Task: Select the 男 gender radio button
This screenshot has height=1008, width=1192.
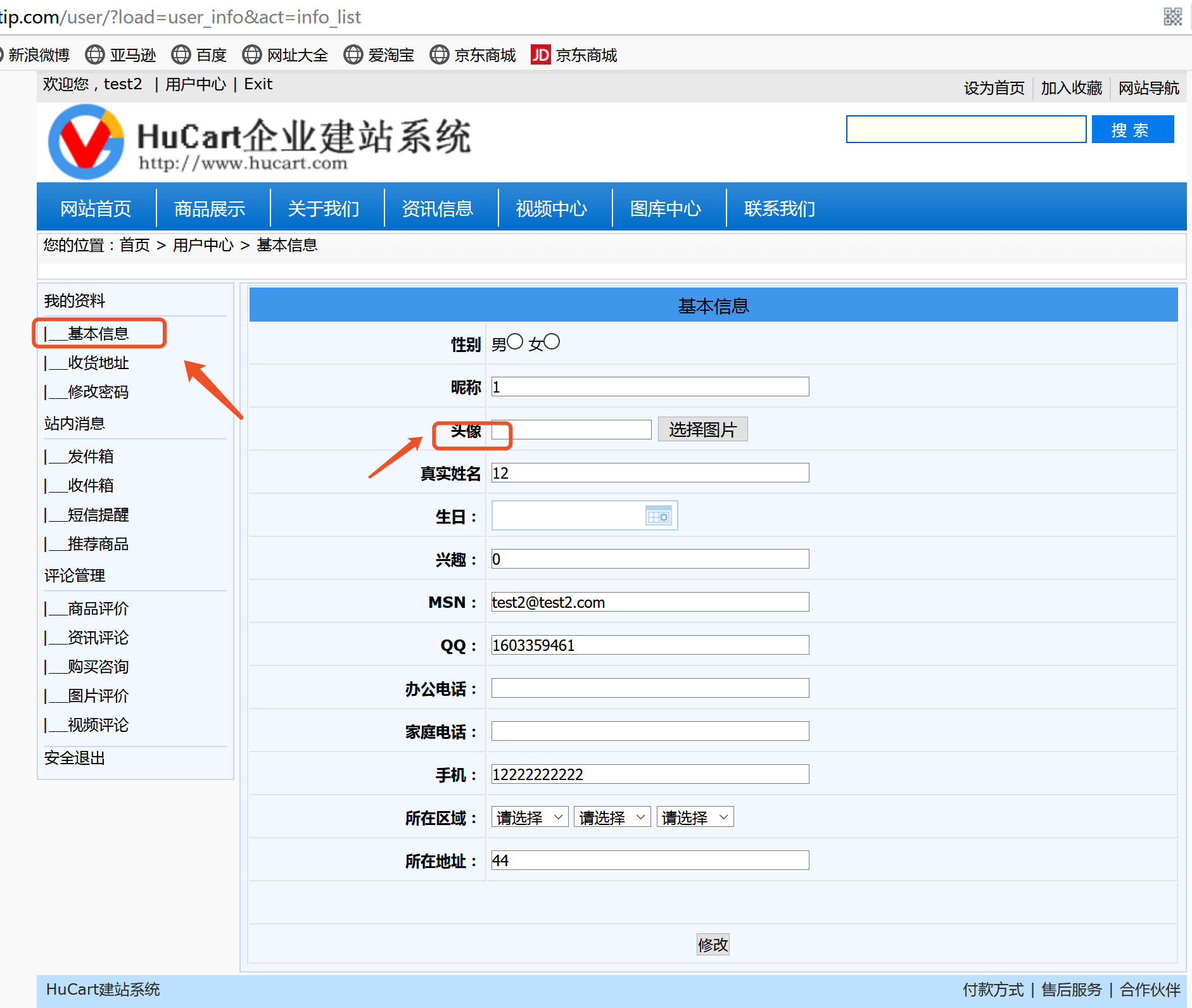Action: click(x=515, y=342)
